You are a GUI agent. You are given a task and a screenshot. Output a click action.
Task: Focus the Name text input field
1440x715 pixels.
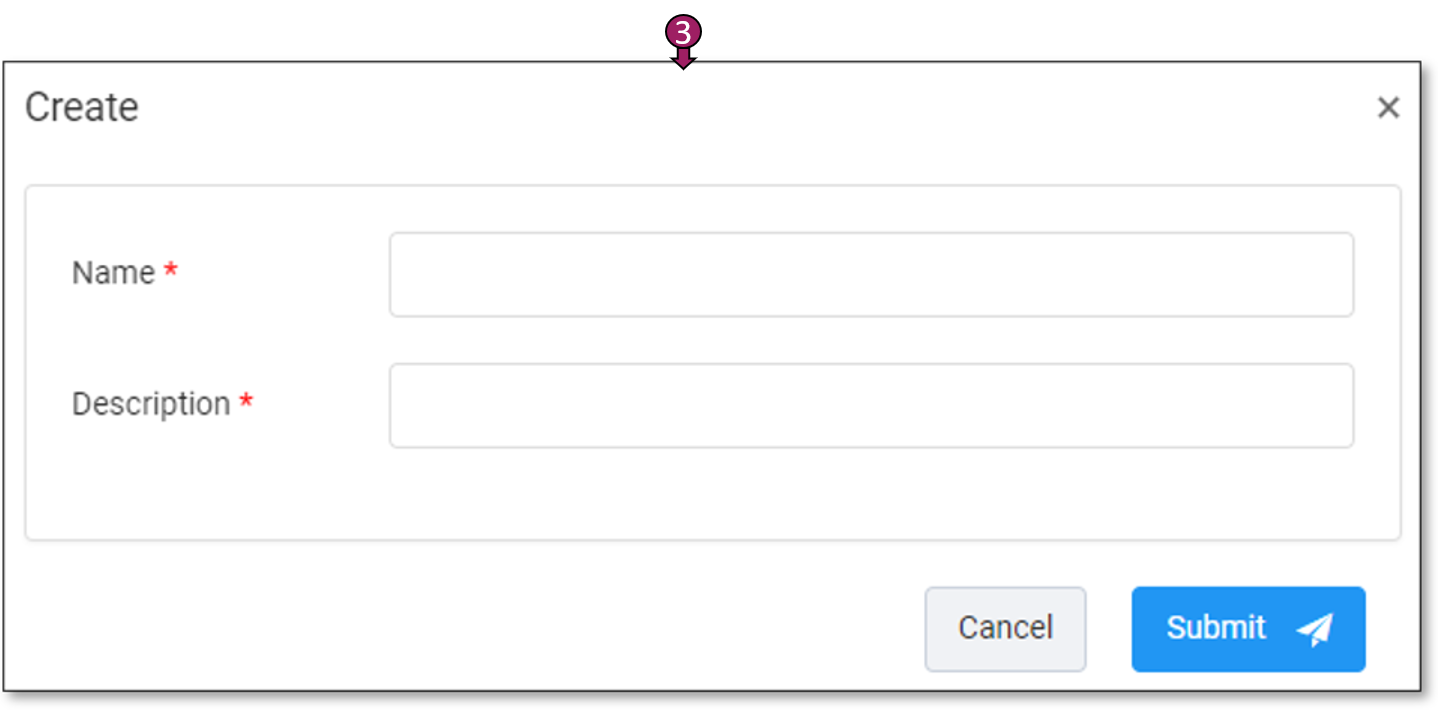pos(870,275)
